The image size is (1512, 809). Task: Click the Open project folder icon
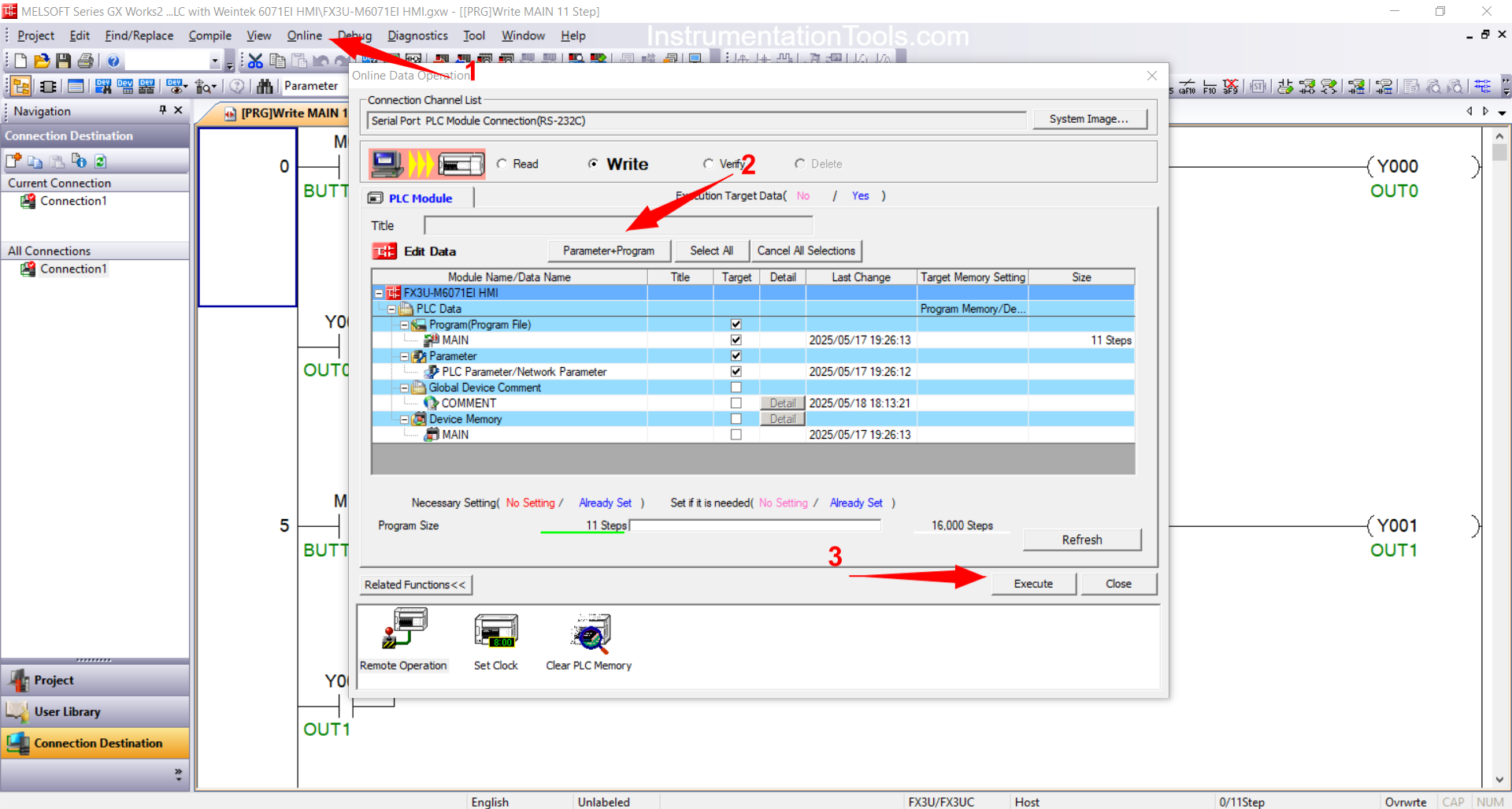click(x=42, y=61)
